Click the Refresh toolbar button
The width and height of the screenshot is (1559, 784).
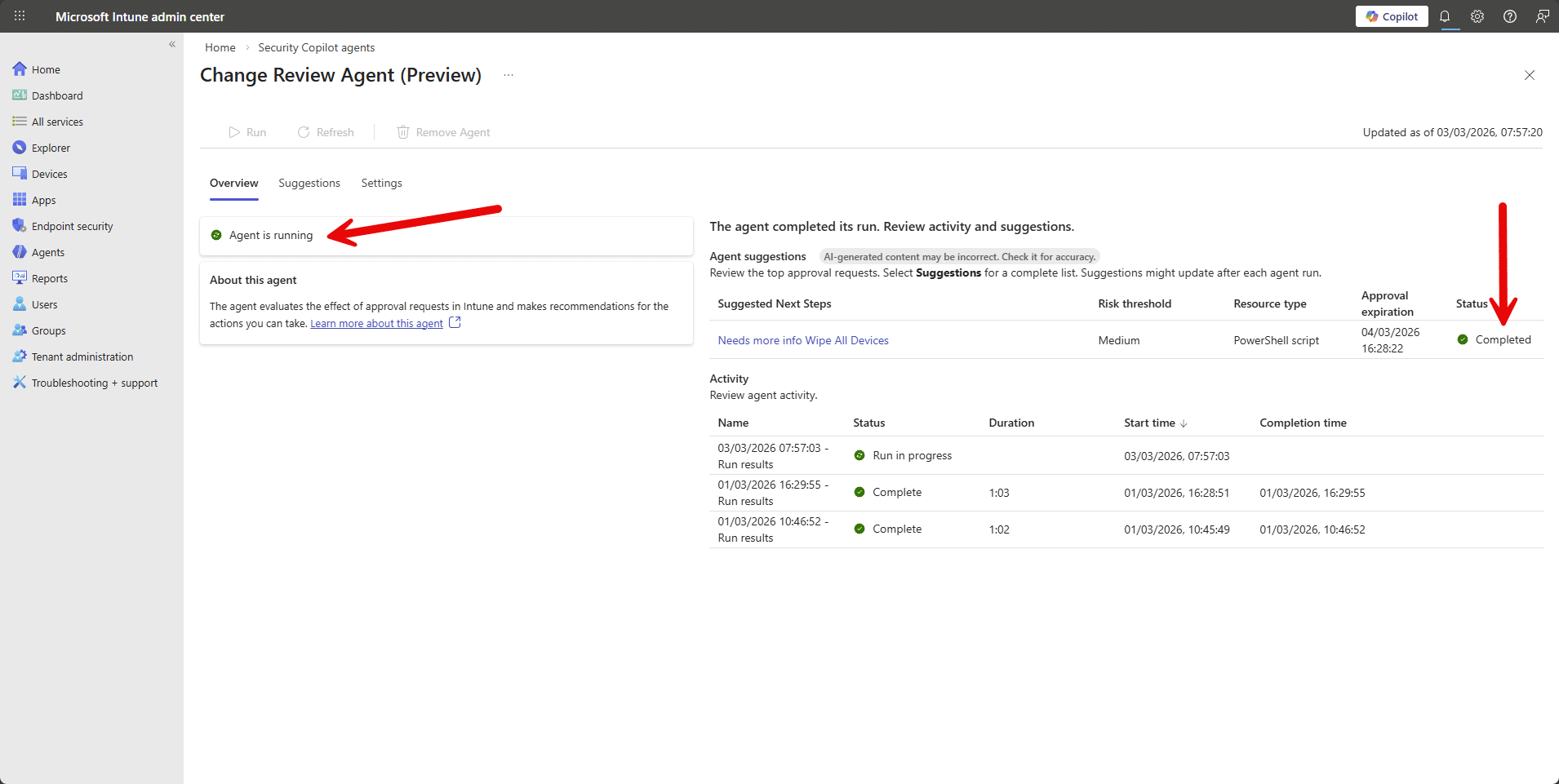pos(326,132)
